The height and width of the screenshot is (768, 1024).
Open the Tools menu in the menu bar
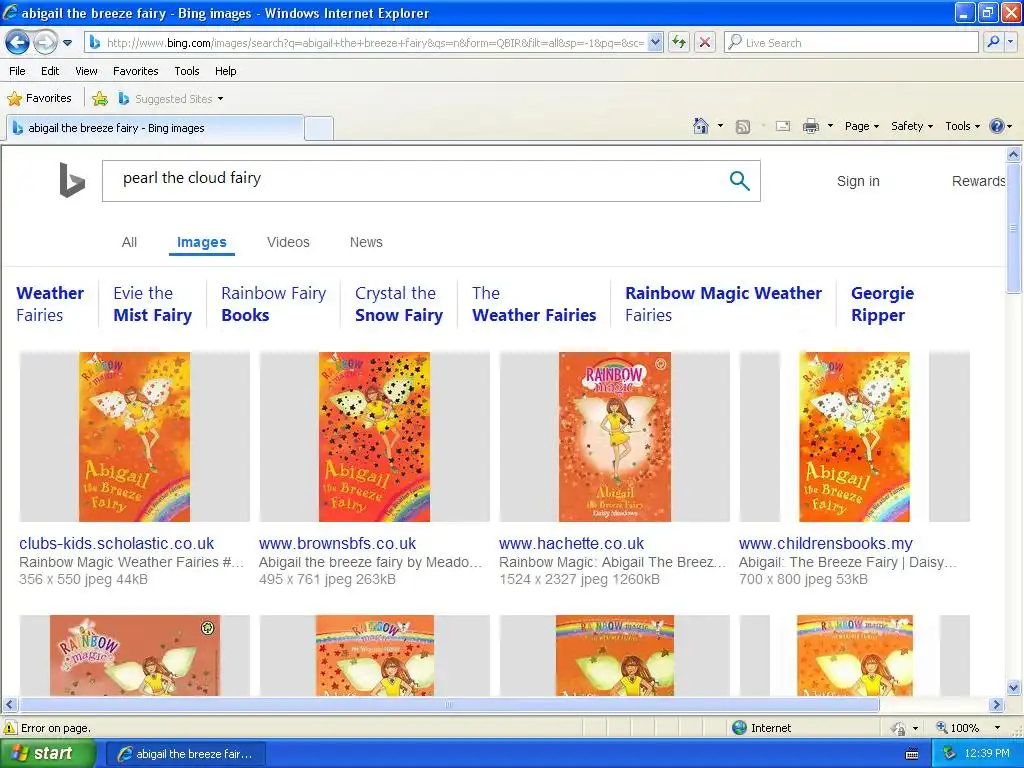187,71
